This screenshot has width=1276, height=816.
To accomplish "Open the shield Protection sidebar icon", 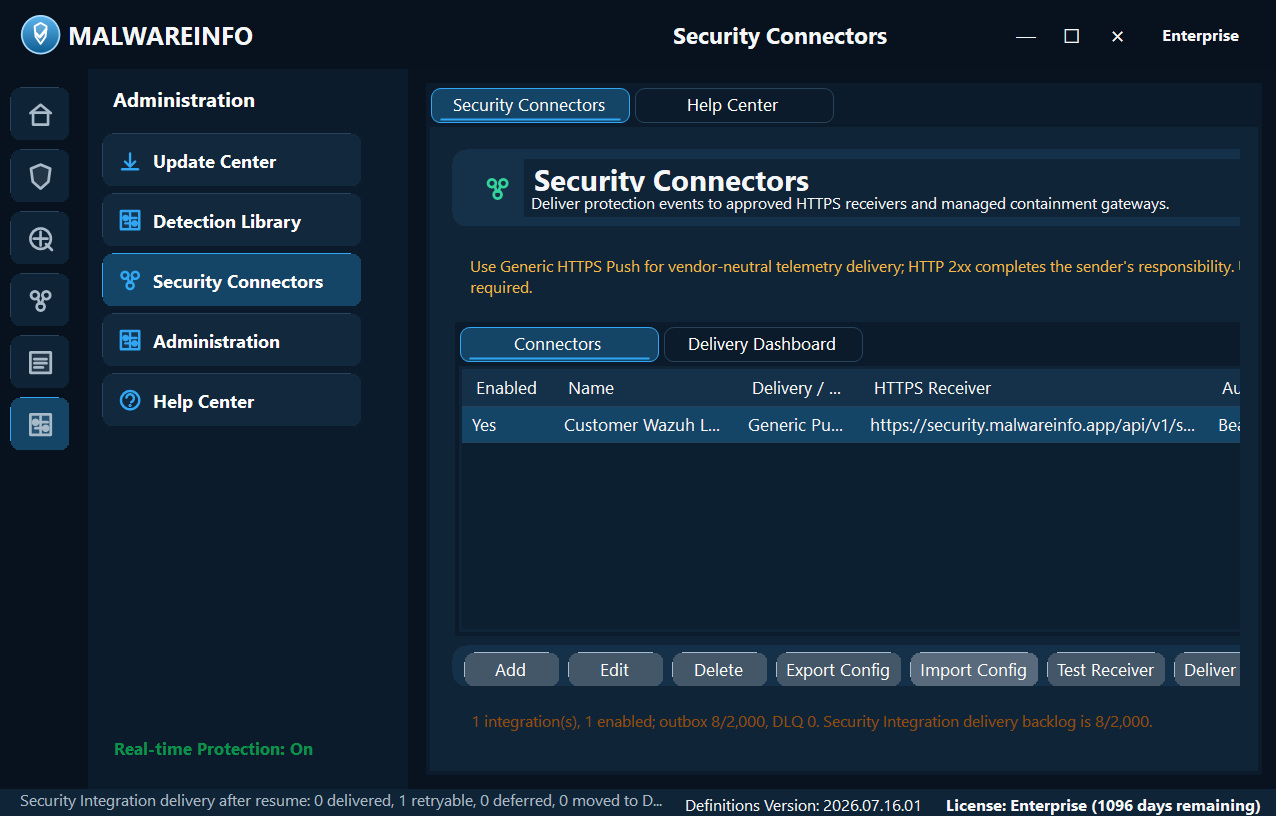I will click(x=40, y=177).
